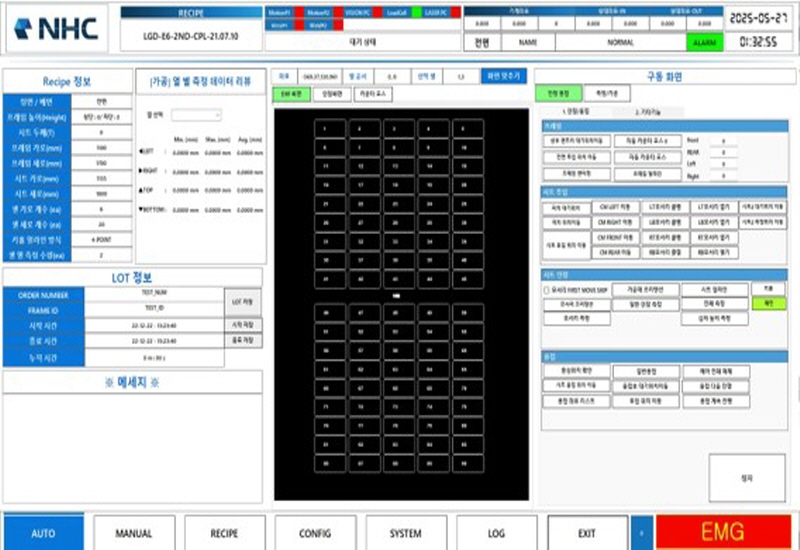The image size is (800, 550).
Task: Click the TEST_NUM order number field
Action: click(155, 294)
